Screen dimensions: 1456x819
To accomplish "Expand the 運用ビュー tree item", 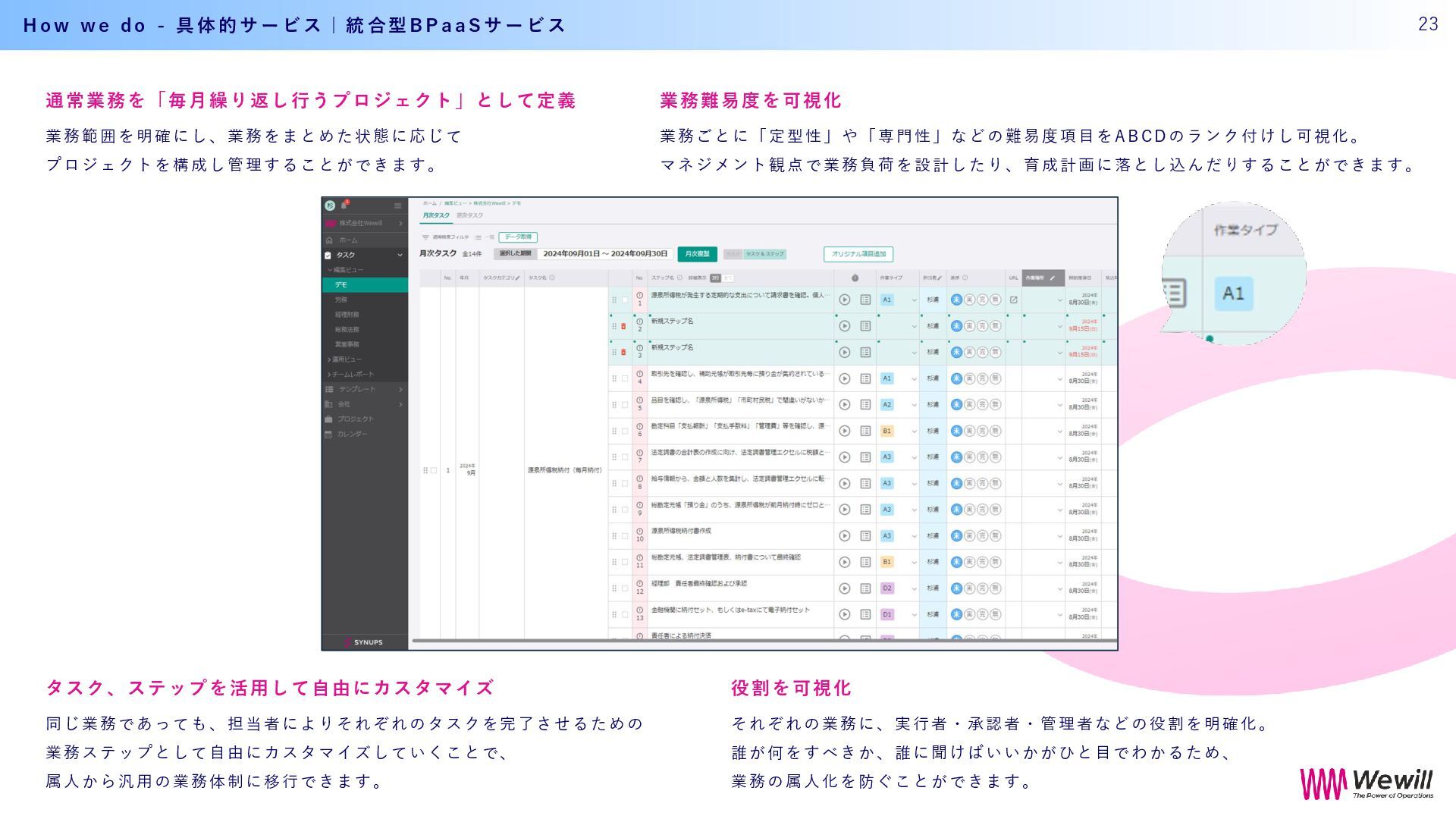I will tap(346, 359).
